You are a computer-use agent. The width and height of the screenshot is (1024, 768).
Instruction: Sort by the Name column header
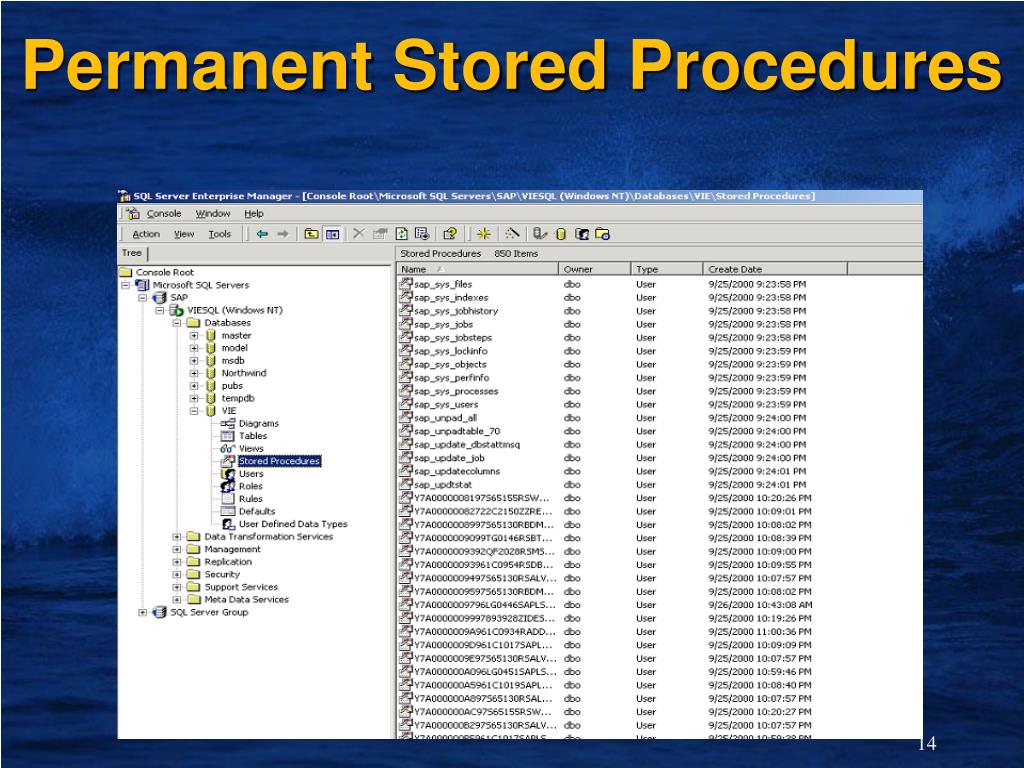tap(478, 269)
